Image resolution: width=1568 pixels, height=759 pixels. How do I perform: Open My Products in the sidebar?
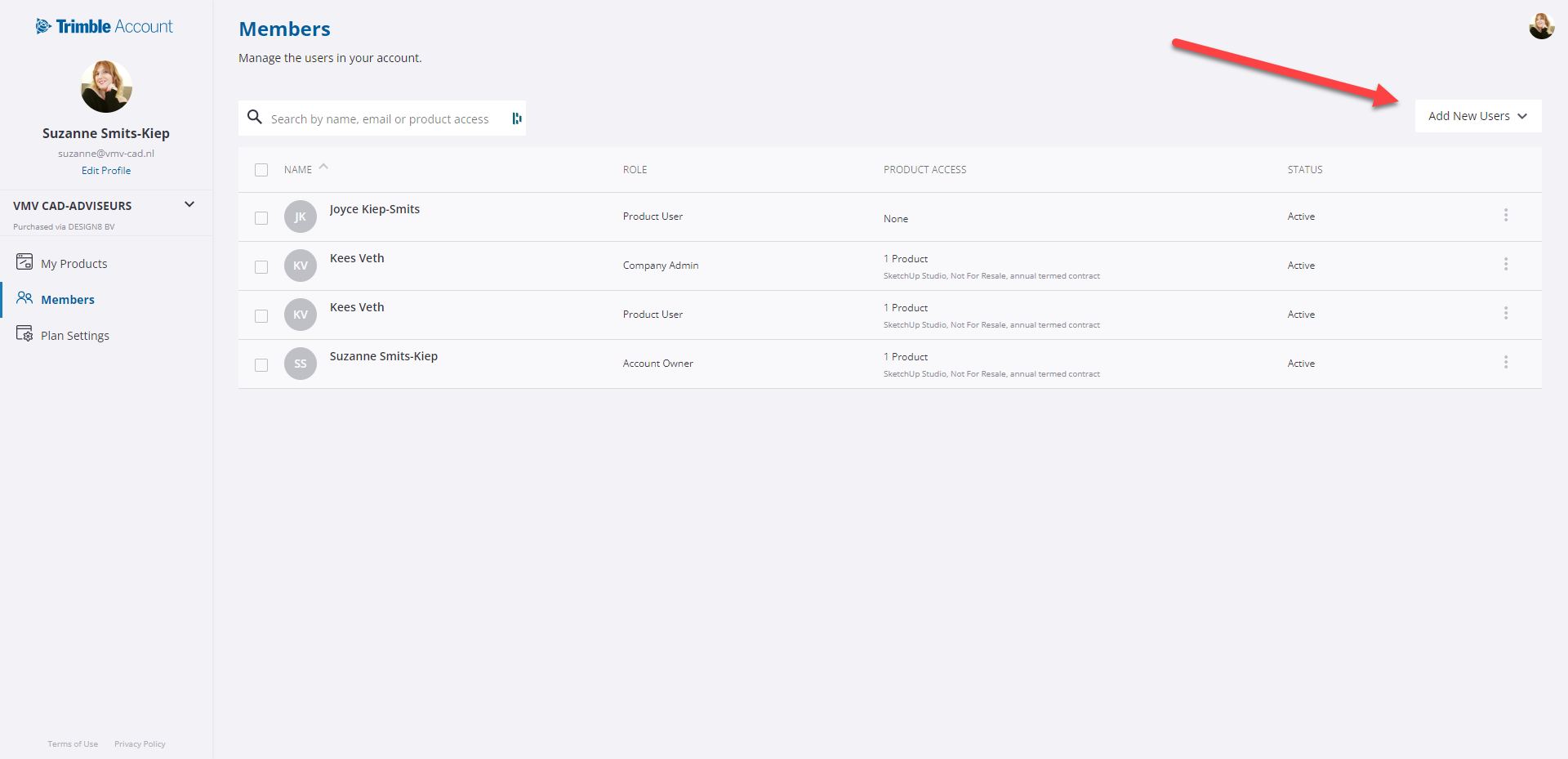coord(73,263)
